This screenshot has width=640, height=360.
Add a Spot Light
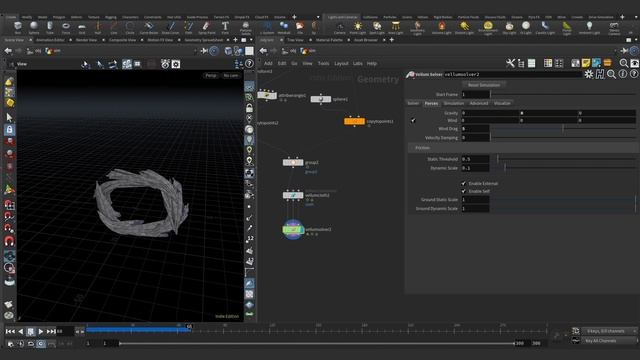[377, 28]
